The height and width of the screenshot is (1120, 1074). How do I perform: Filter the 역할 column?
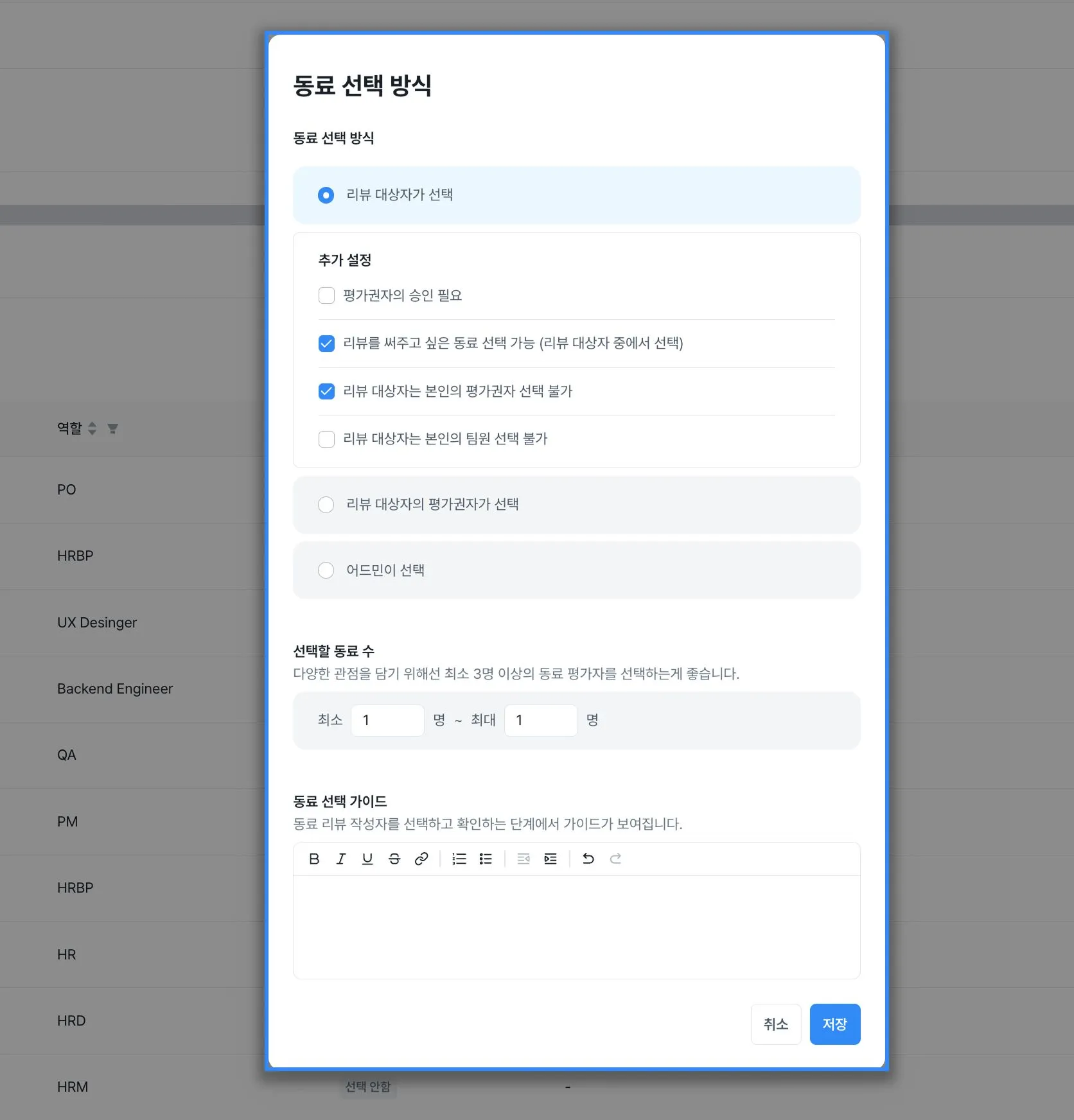point(112,428)
